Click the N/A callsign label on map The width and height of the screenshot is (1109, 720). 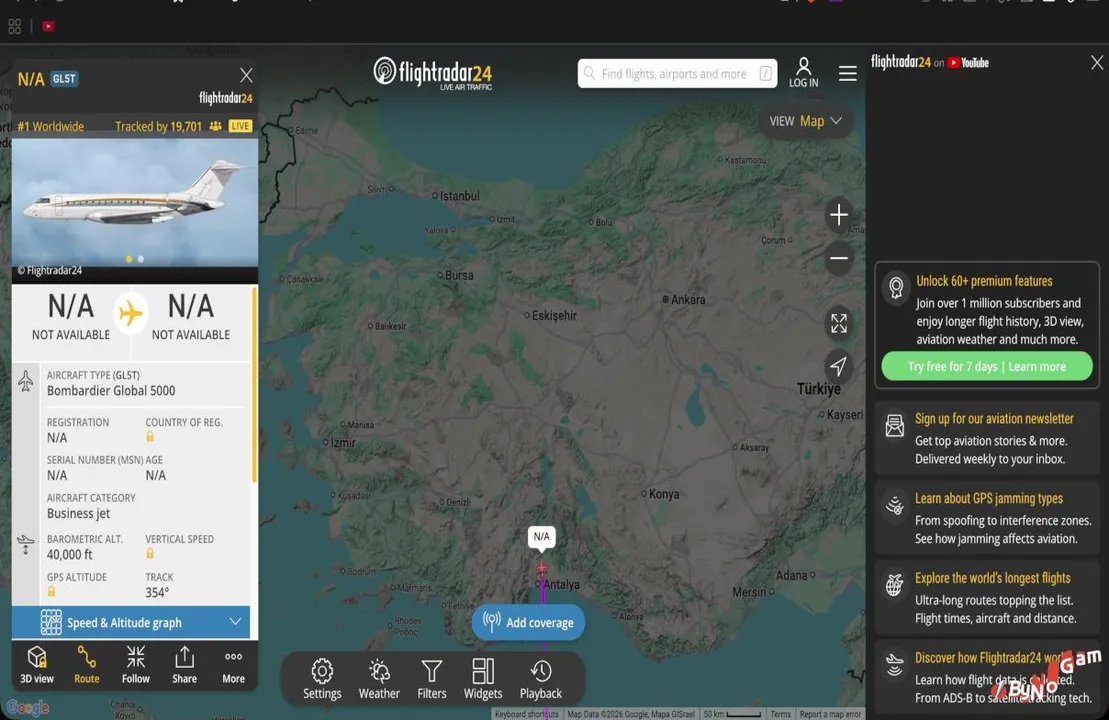541,537
